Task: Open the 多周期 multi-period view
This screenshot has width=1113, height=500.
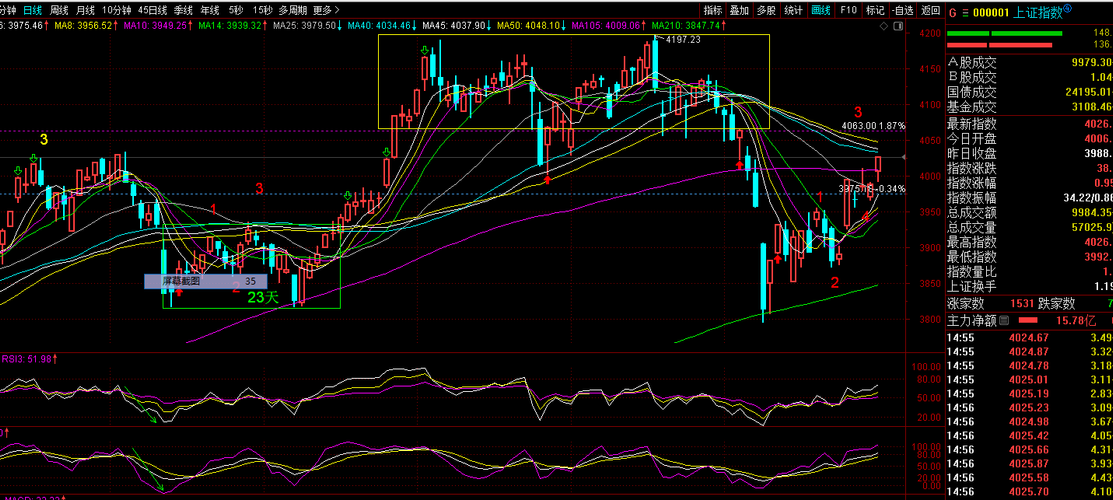Action: [293, 10]
